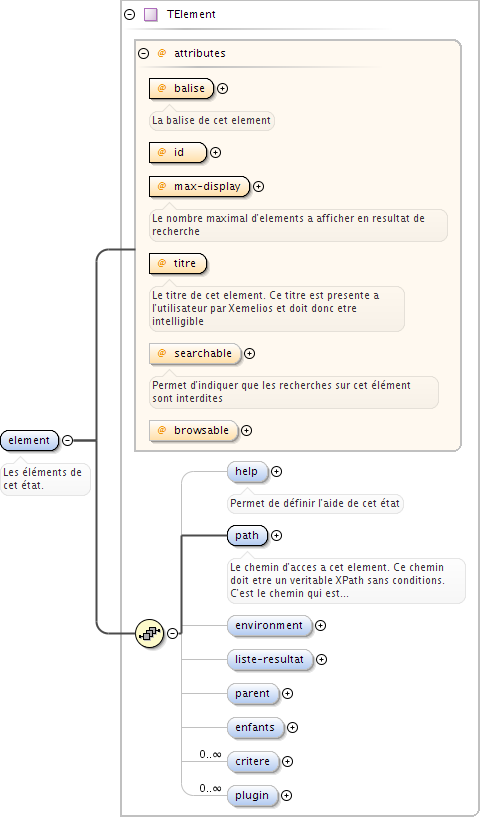This screenshot has height=818, width=481.
Task: Expand the plugin element
Action: click(x=286, y=796)
